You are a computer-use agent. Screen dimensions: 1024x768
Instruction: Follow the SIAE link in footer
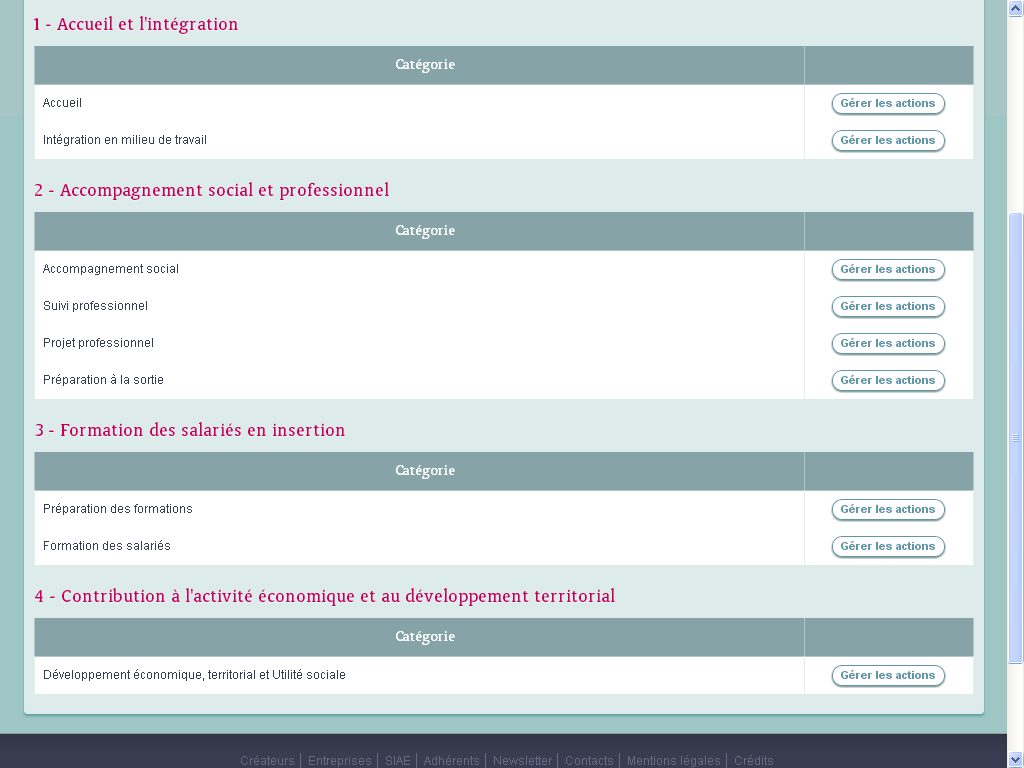(397, 761)
